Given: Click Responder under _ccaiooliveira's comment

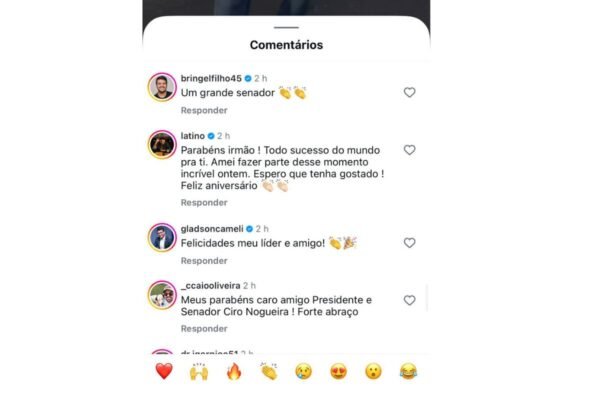Looking at the screenshot, I should click(x=204, y=328).
